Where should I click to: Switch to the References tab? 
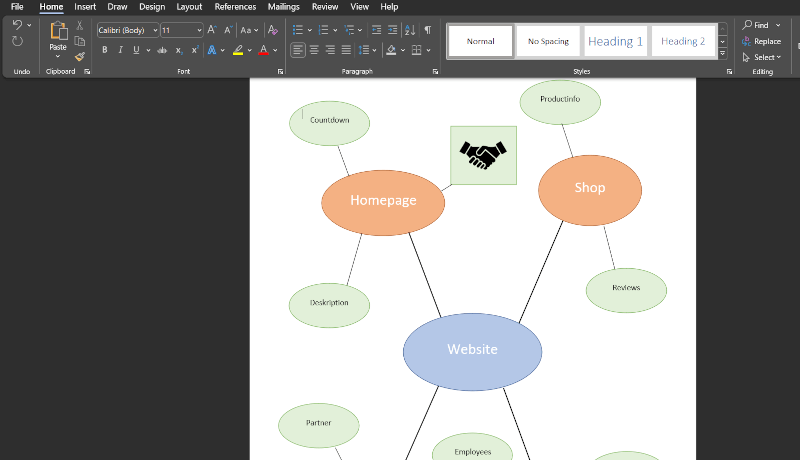point(235,7)
